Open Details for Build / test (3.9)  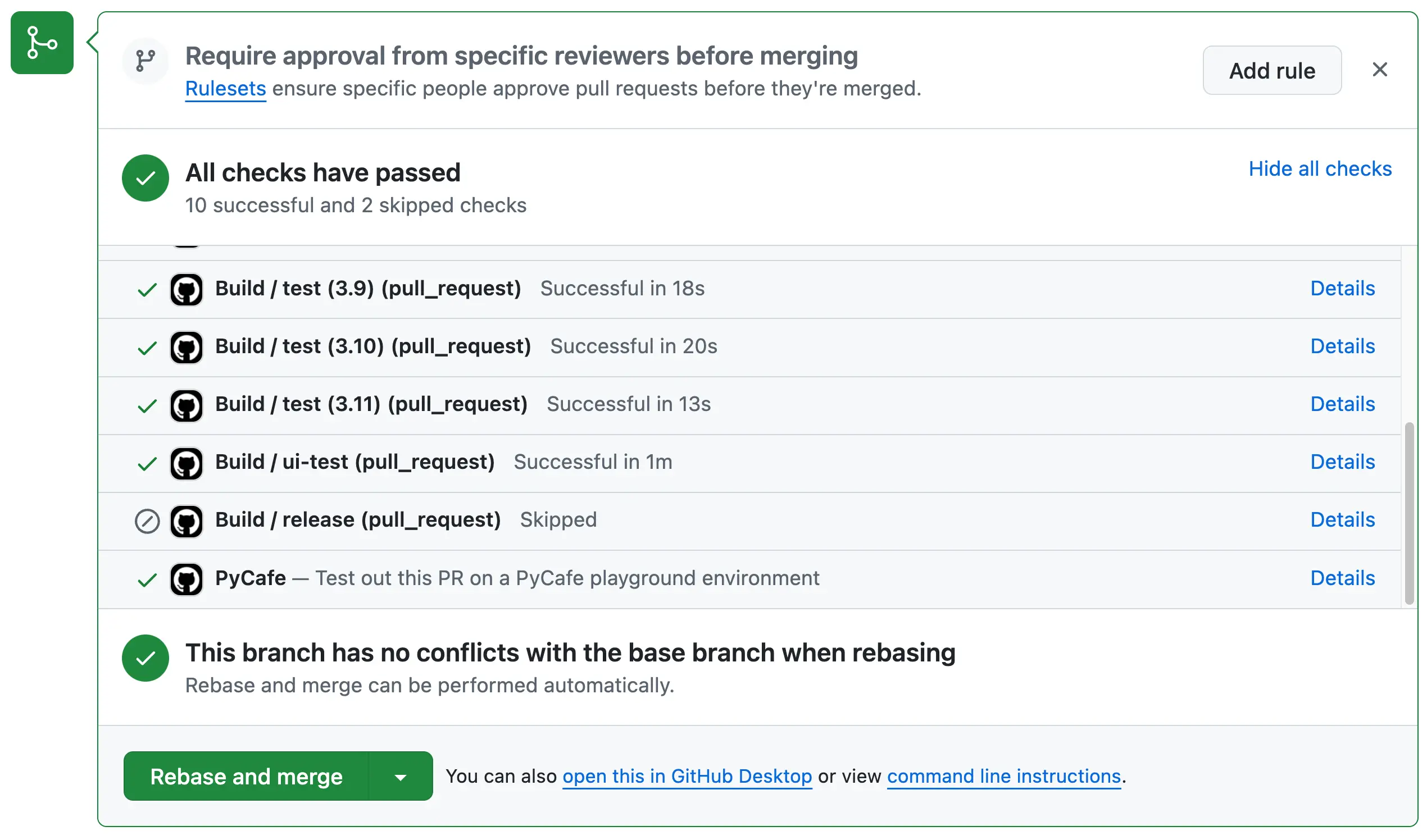point(1342,289)
